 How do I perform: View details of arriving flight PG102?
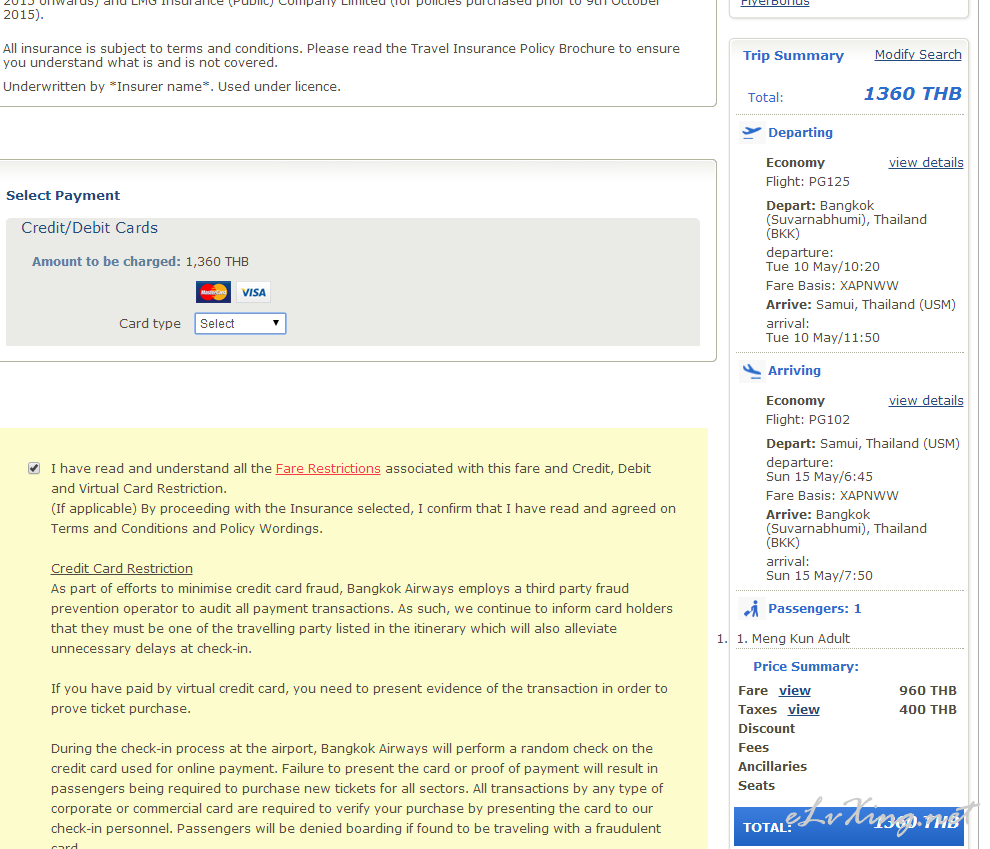point(926,401)
